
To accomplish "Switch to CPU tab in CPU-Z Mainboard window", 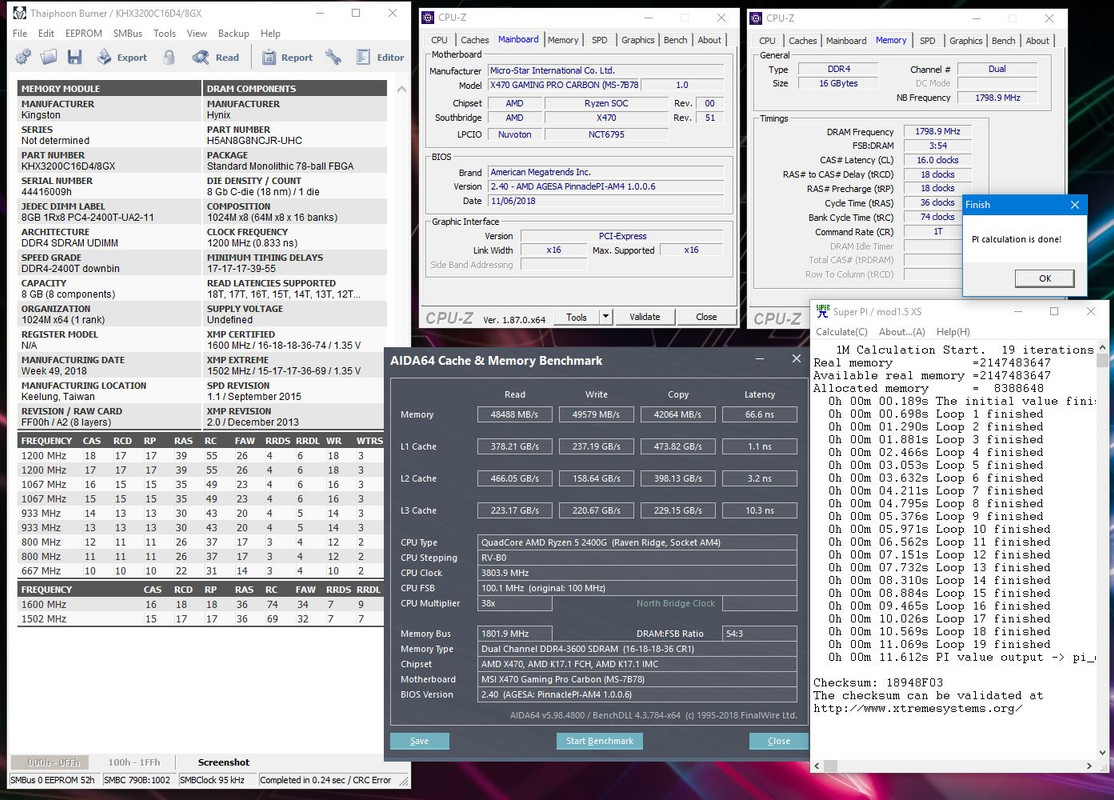I will pyautogui.click(x=439, y=40).
